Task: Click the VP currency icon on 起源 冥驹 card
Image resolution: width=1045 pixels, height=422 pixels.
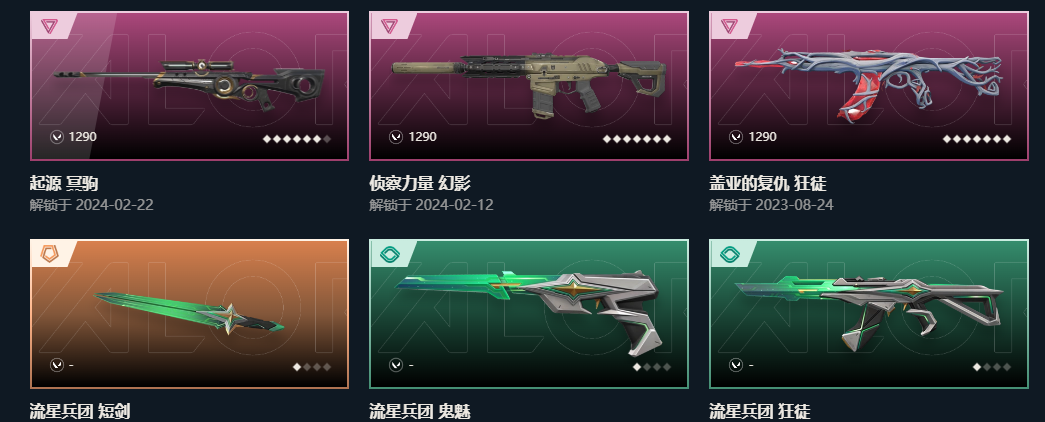Action: [57, 137]
